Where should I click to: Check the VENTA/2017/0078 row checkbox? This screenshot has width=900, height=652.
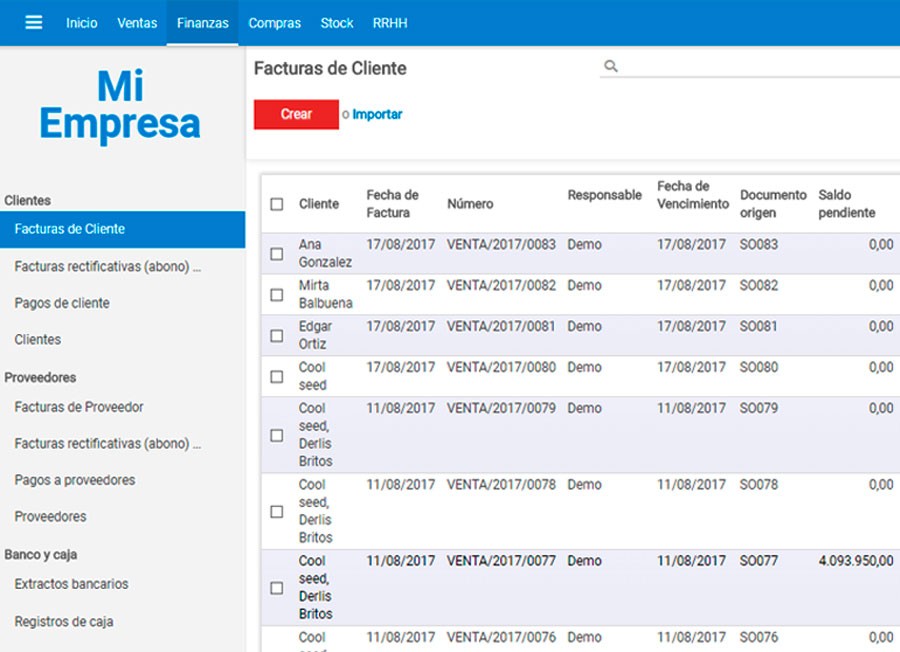pyautogui.click(x=277, y=511)
